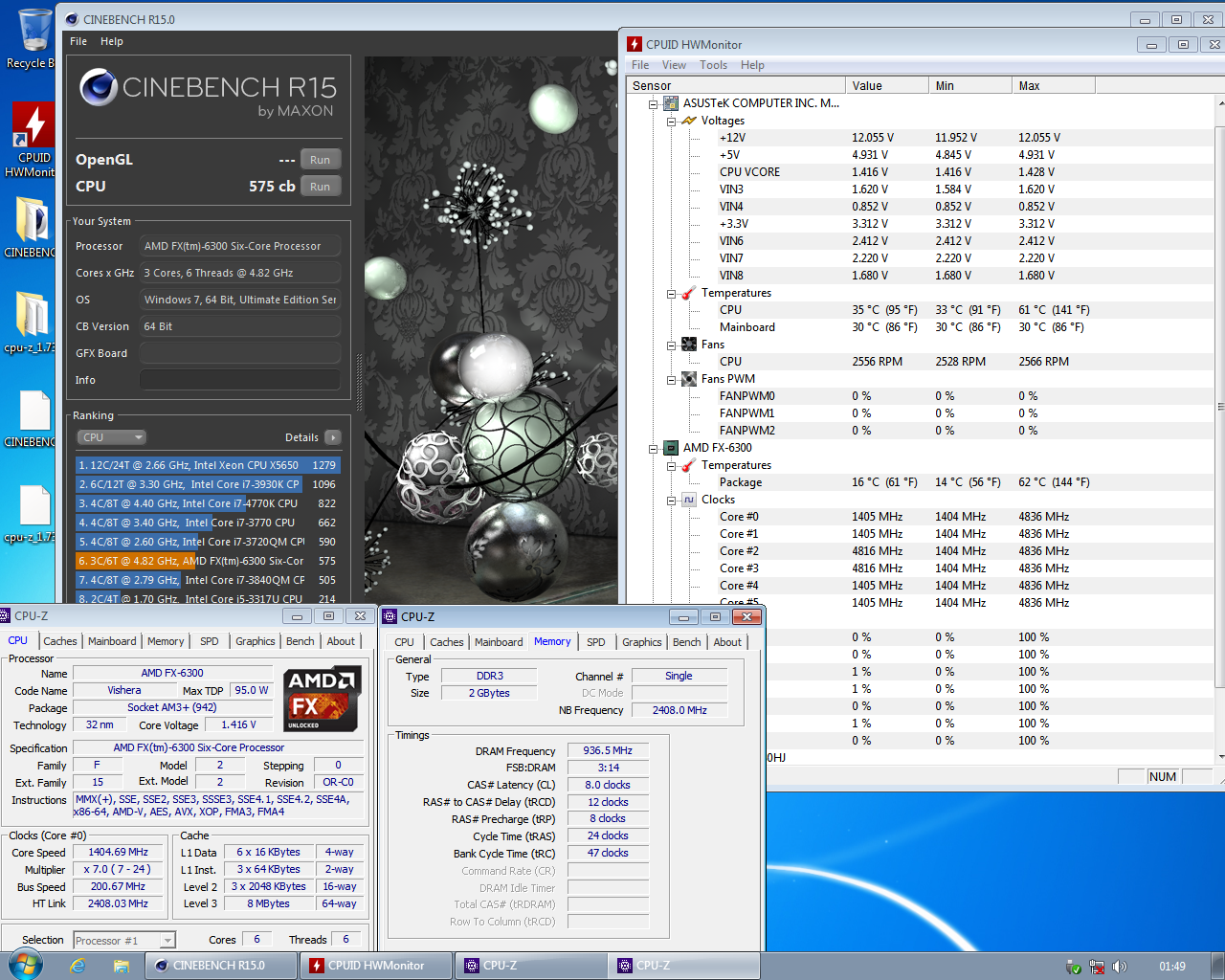1225x980 pixels.
Task: Open Windows Explorer from the taskbar
Action: pyautogui.click(x=122, y=966)
